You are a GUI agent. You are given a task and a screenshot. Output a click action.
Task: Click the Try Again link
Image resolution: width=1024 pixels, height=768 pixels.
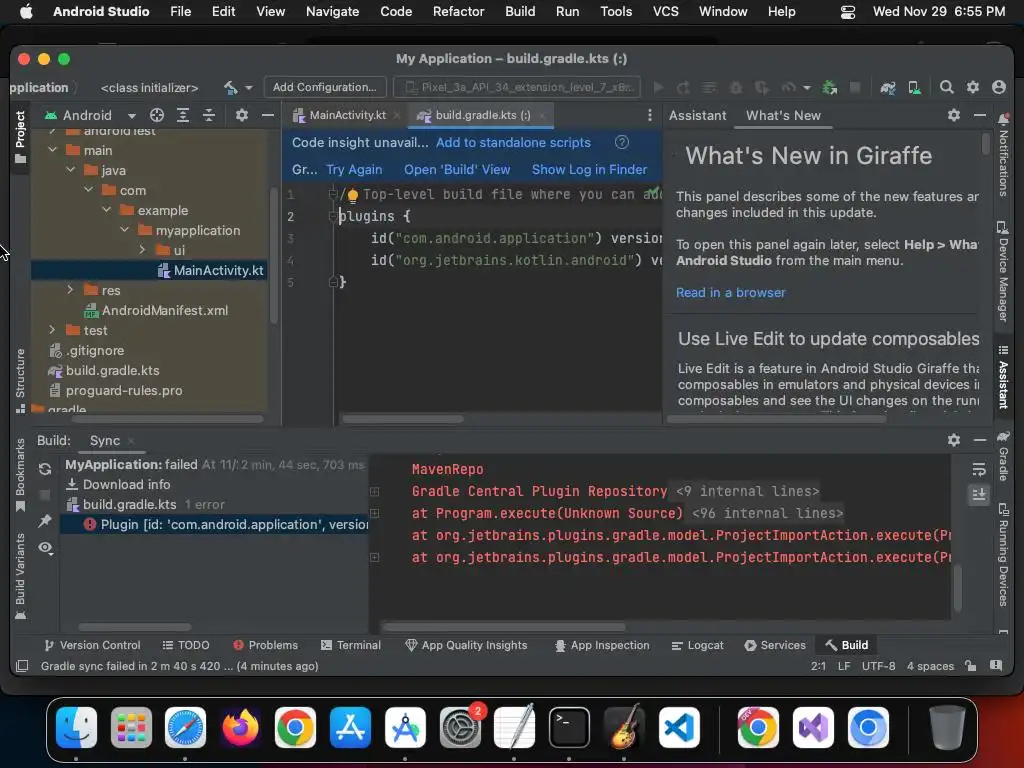click(x=354, y=170)
